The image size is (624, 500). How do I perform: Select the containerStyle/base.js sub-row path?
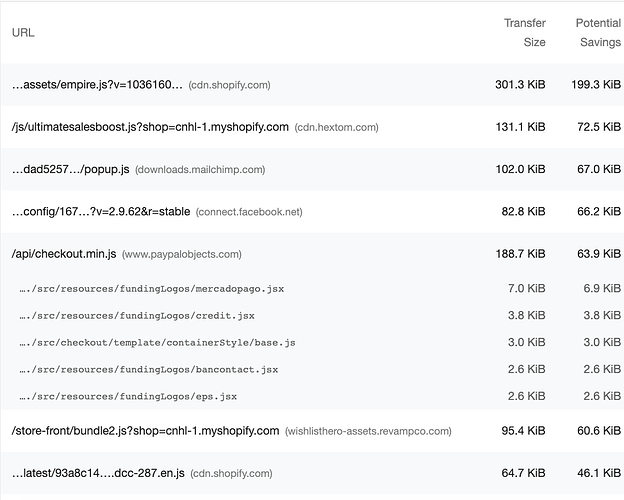[157, 343]
